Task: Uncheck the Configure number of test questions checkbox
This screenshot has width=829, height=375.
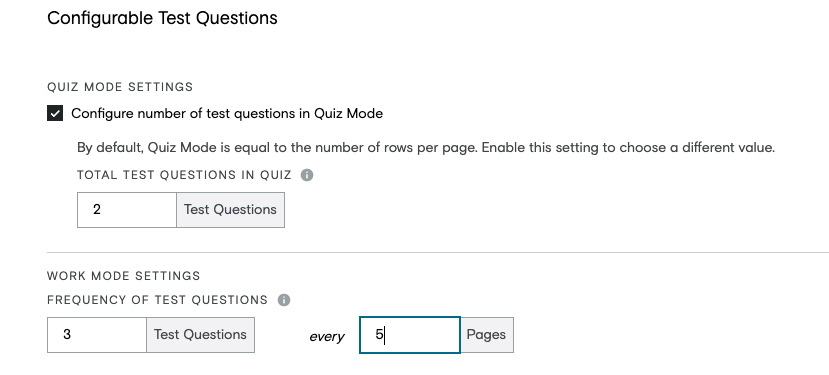Action: click(x=55, y=113)
